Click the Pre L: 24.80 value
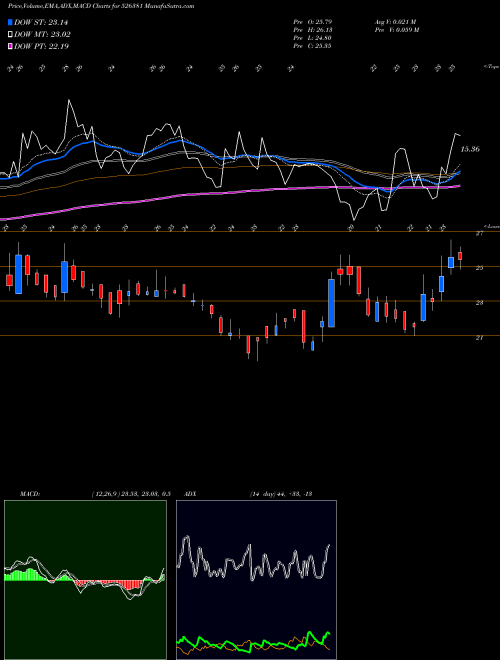Viewport: 500px width, 660px height. pyautogui.click(x=313, y=38)
